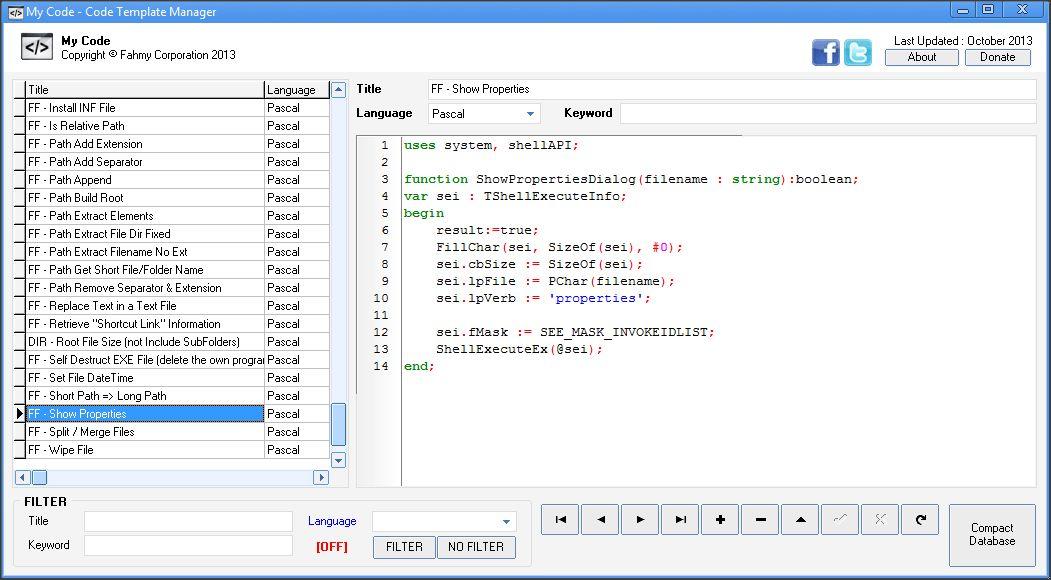Click the NO FILTER button
Viewport: 1051px width, 580px height.
[x=476, y=547]
